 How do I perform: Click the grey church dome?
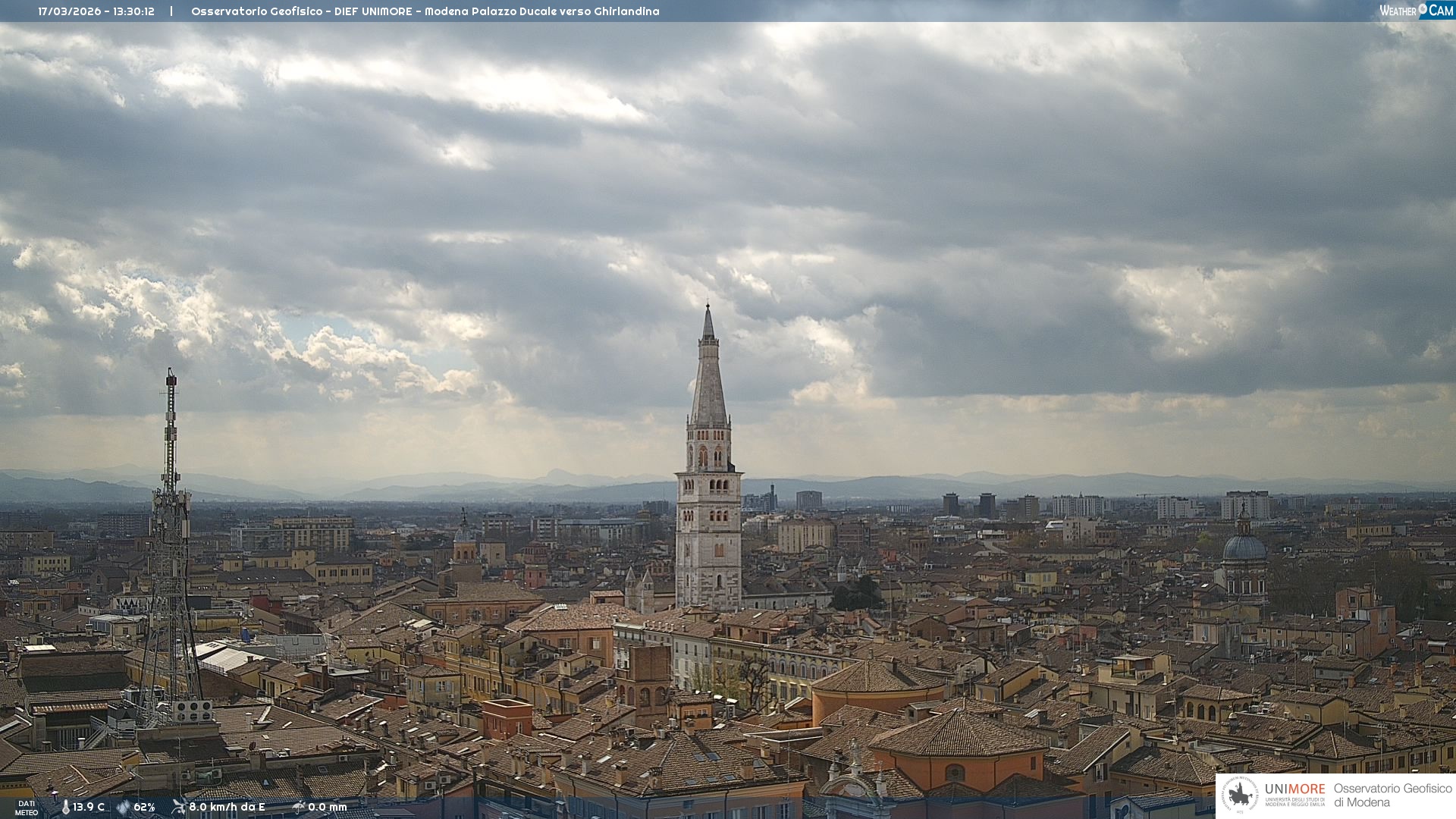pyautogui.click(x=1244, y=547)
